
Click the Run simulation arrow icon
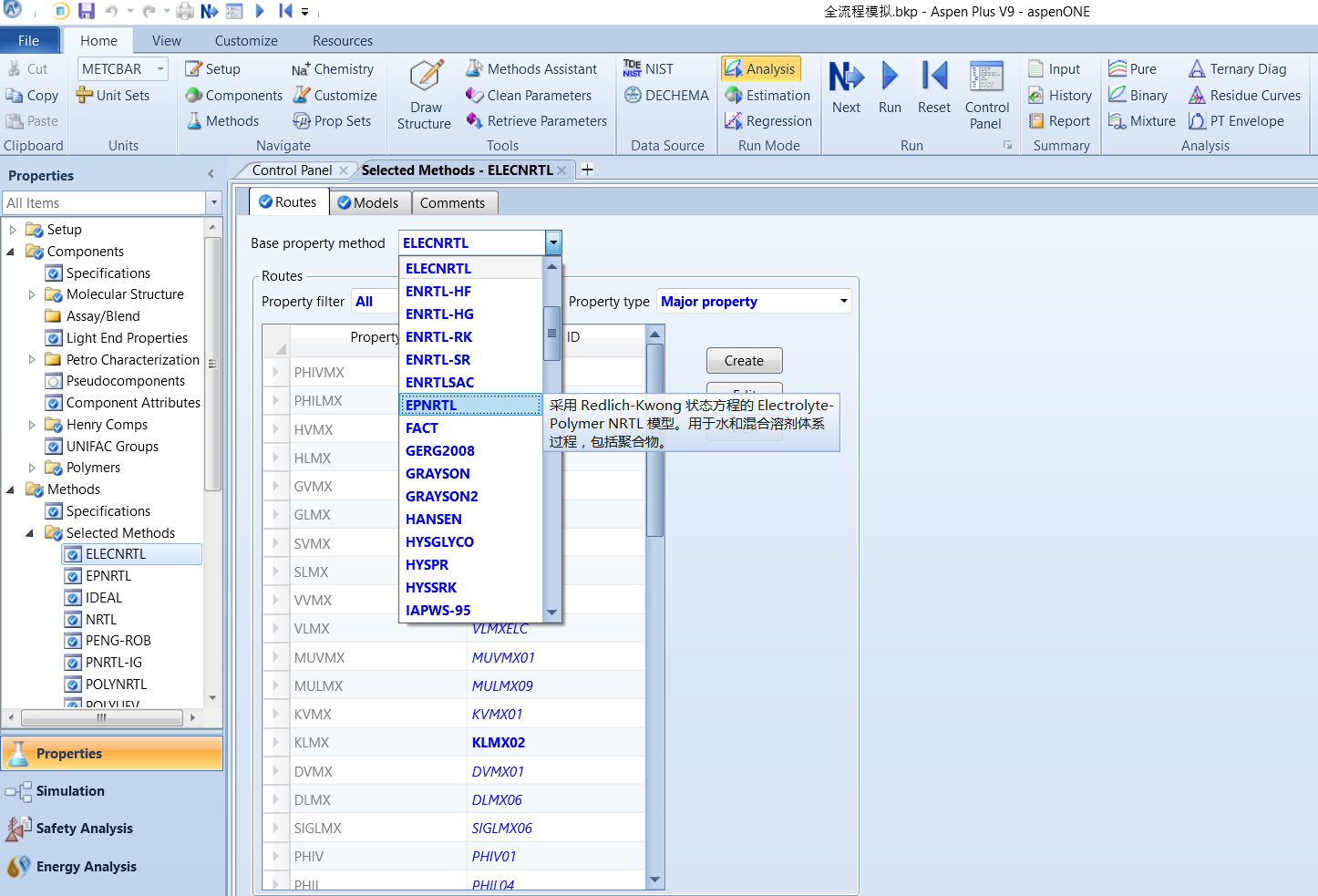coord(890,77)
